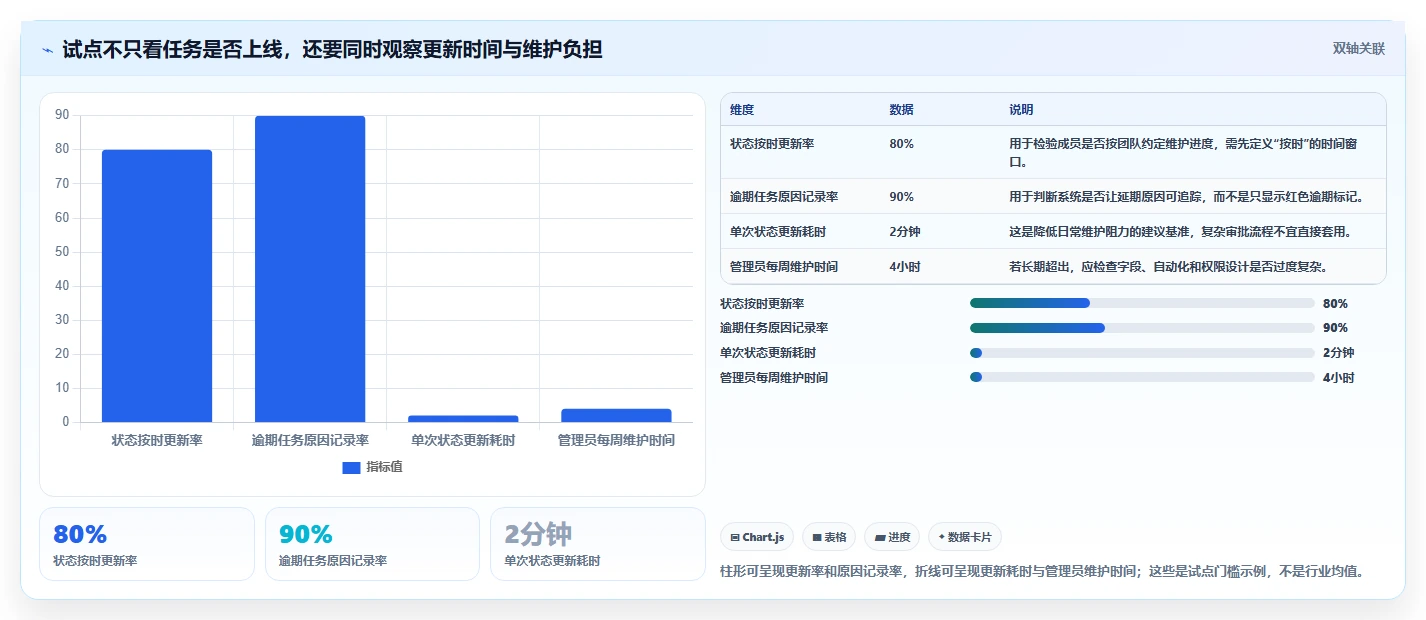1426x620 pixels.
Task: Click the 4小时 cell in the table
Action: point(905,267)
